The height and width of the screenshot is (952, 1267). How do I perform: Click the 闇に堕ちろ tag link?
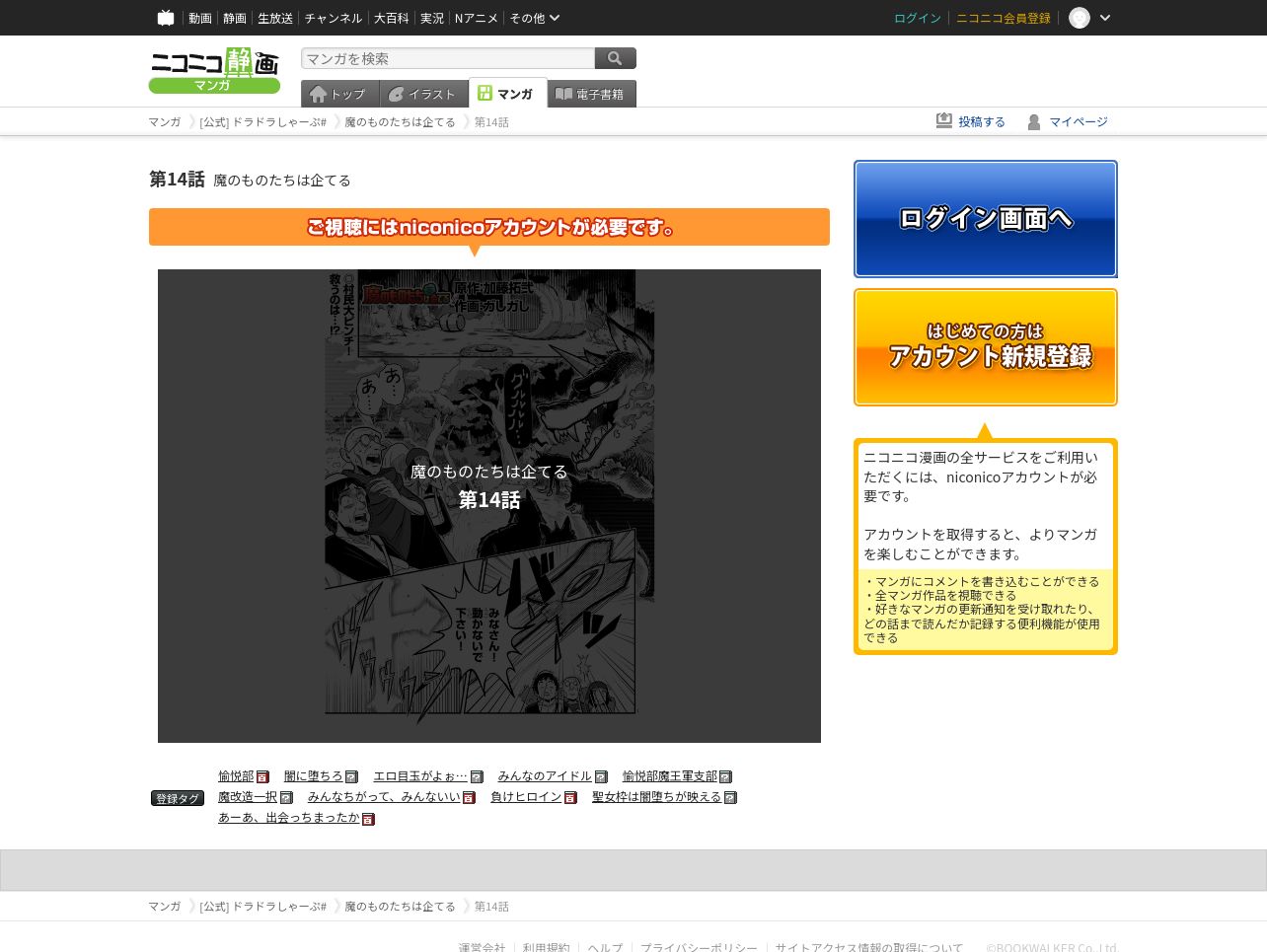click(x=313, y=776)
